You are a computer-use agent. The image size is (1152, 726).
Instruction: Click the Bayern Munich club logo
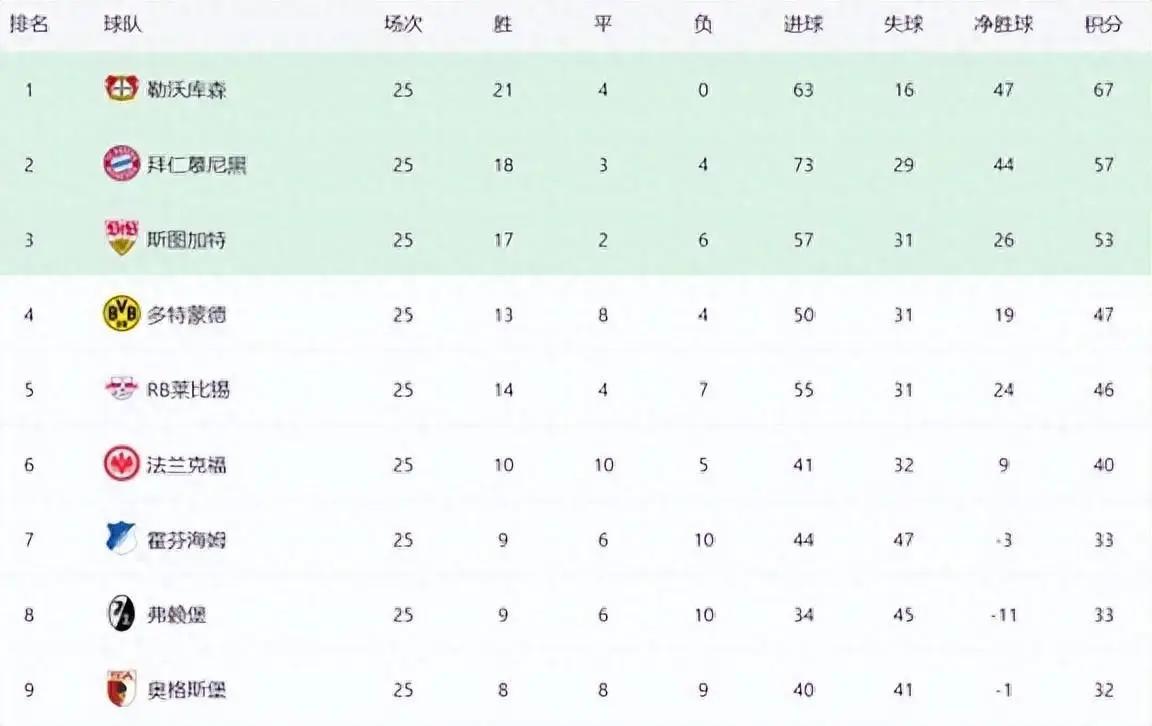[x=121, y=163]
